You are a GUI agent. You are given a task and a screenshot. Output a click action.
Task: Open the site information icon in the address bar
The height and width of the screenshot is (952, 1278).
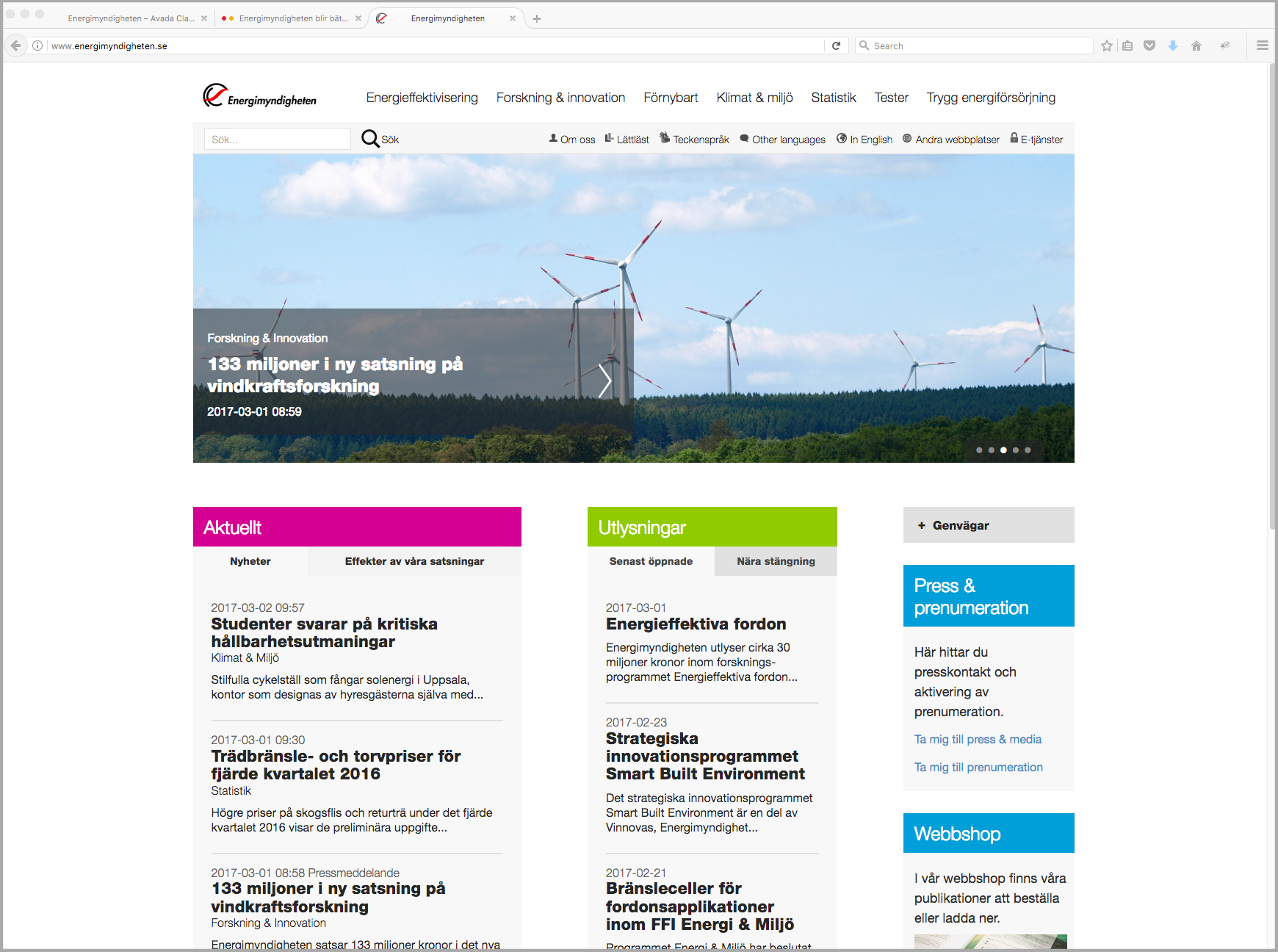pyautogui.click(x=37, y=46)
